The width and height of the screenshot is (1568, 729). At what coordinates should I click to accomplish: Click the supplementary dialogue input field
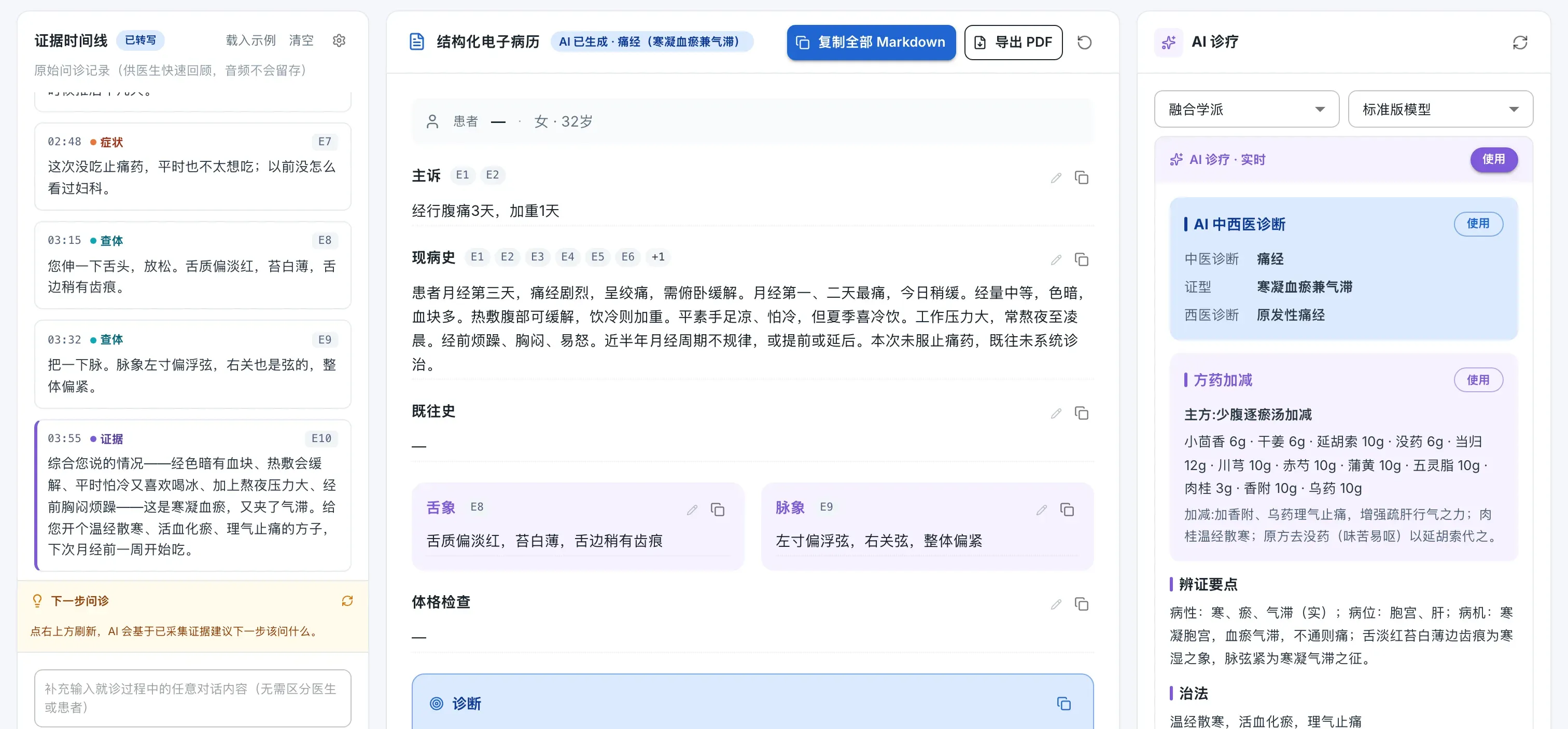pos(192,697)
